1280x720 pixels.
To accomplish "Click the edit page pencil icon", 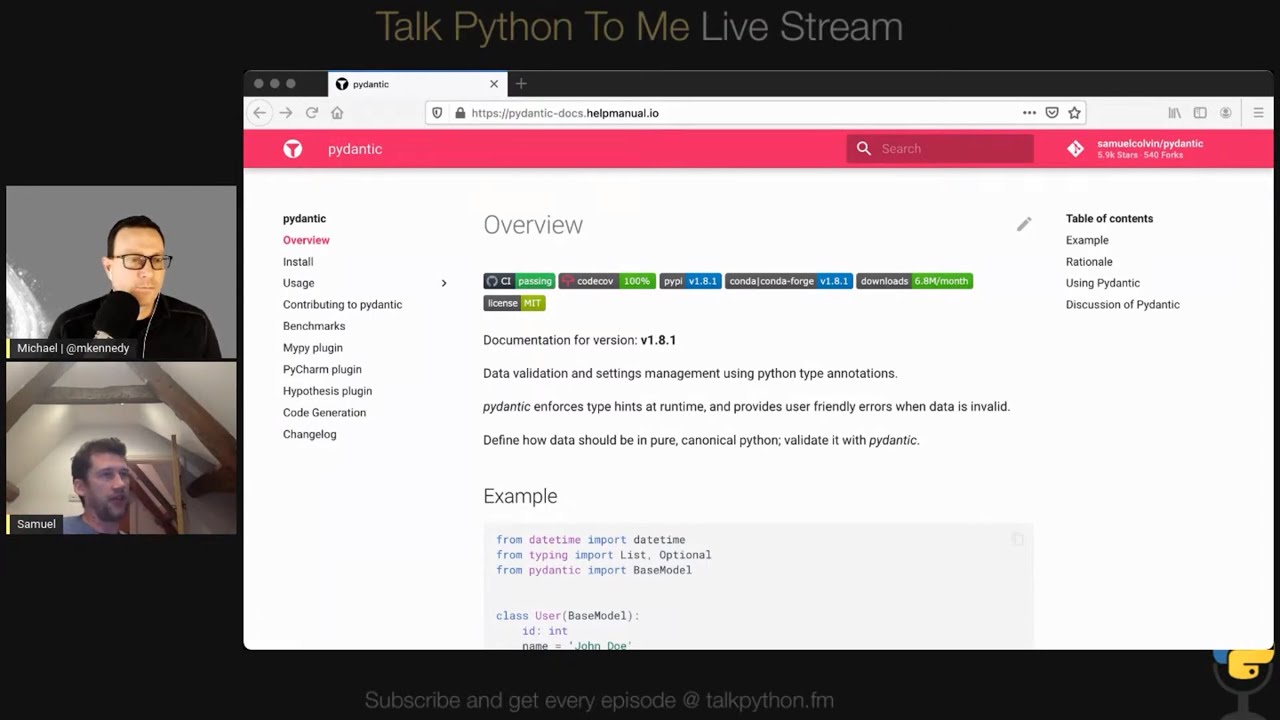I will (x=1023, y=225).
